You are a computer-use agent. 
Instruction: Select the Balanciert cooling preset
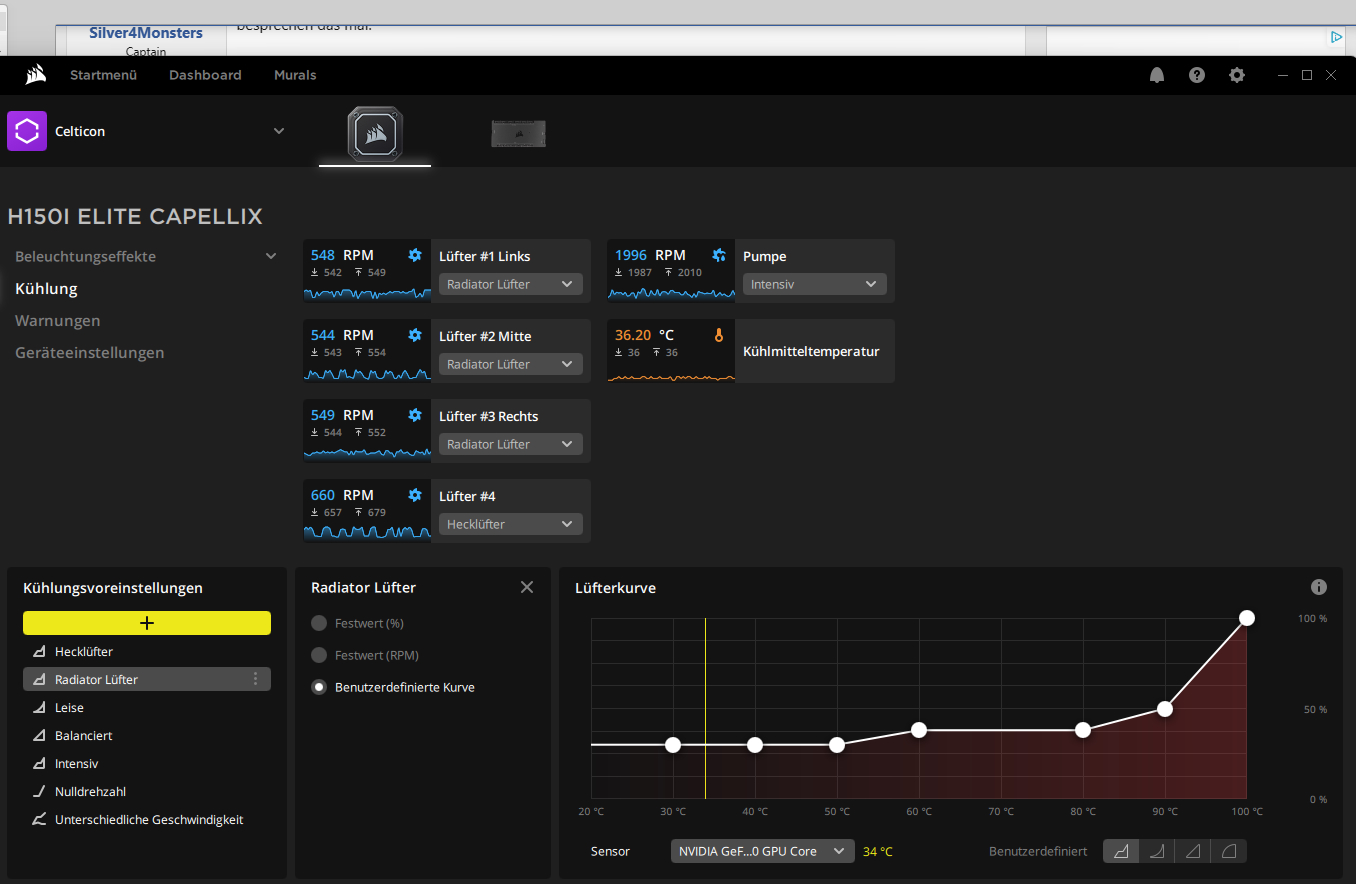147,735
